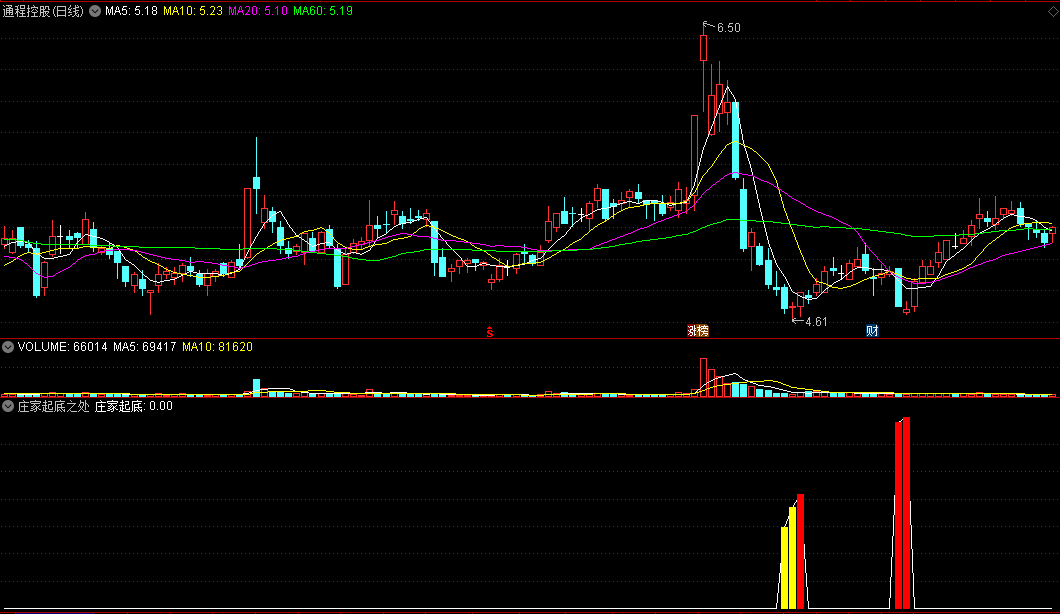The image size is (1060, 614).
Task: Click the 涨榜 event marker
Action: 698,331
